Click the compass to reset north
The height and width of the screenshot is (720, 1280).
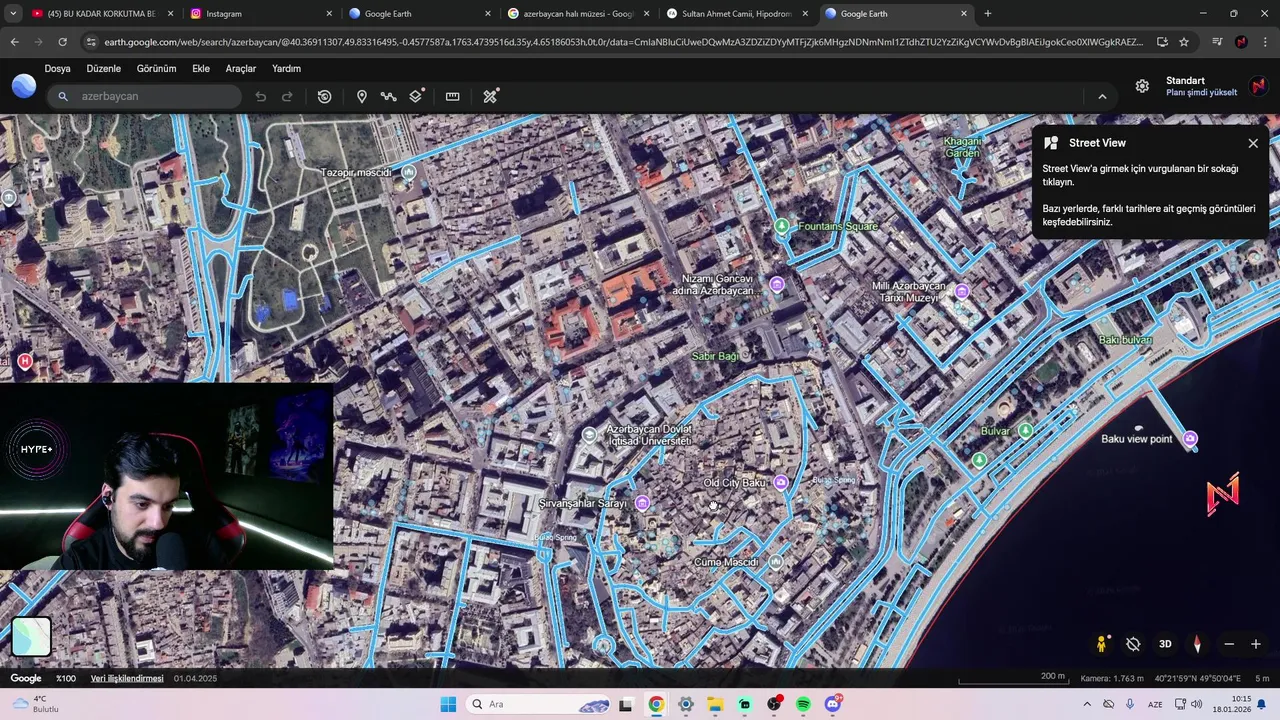click(1197, 644)
